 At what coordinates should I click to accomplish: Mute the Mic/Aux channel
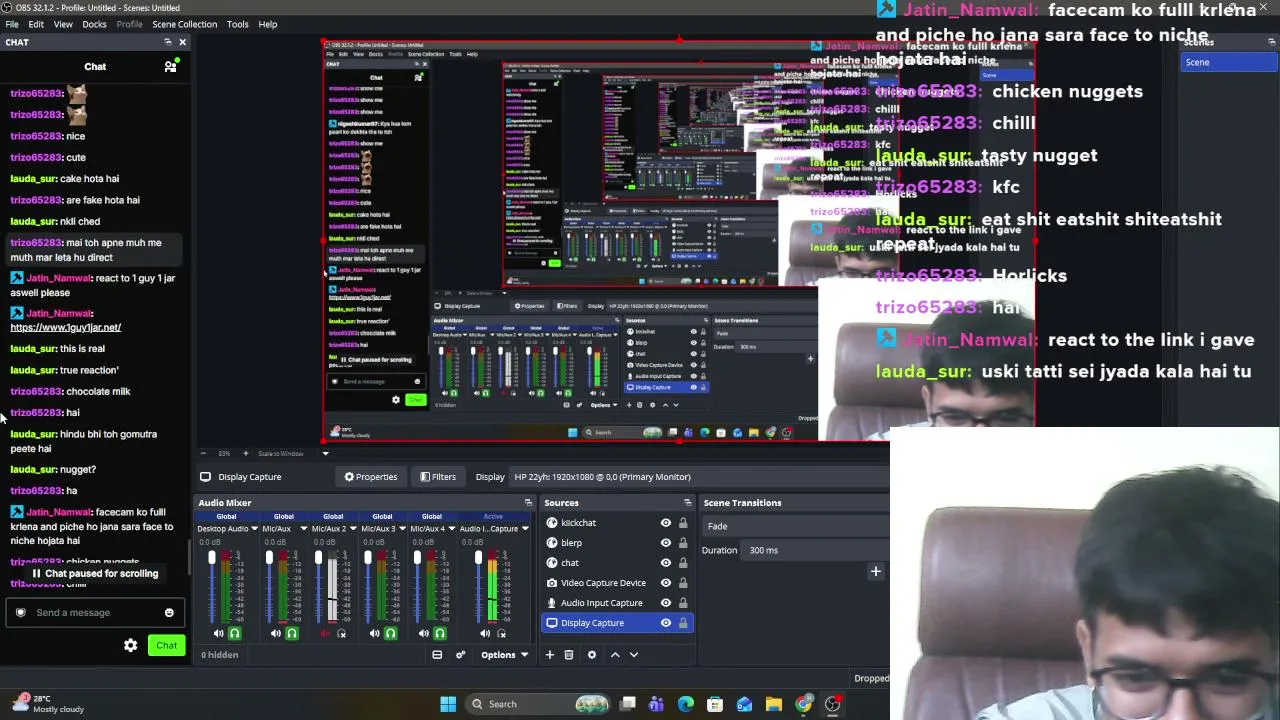(x=276, y=633)
